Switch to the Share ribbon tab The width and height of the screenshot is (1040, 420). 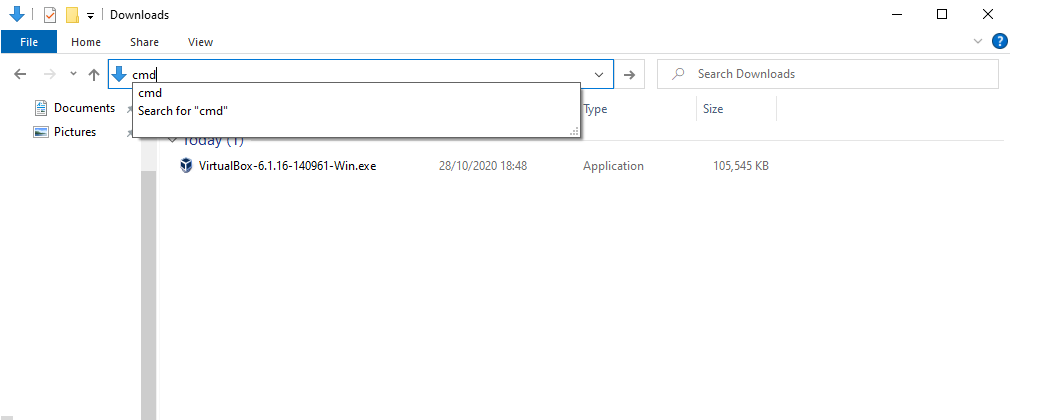pos(144,42)
